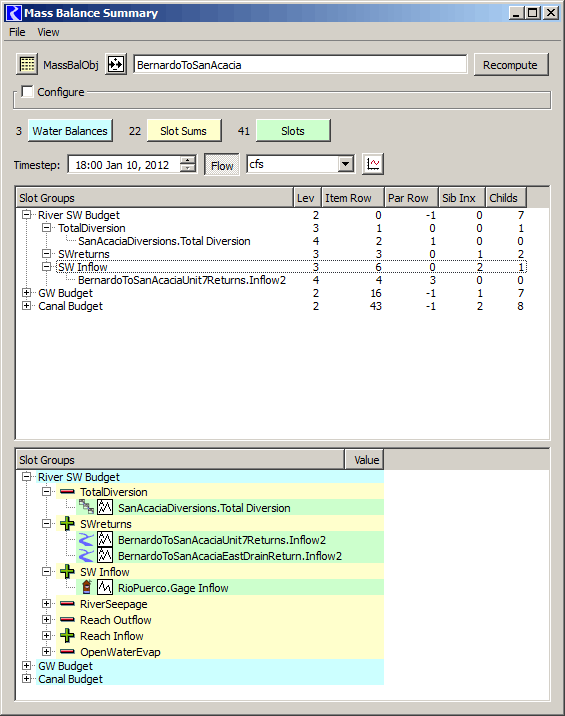Image resolution: width=565 pixels, height=716 pixels.
Task: Toggle the Flow button
Action: click(x=222, y=165)
